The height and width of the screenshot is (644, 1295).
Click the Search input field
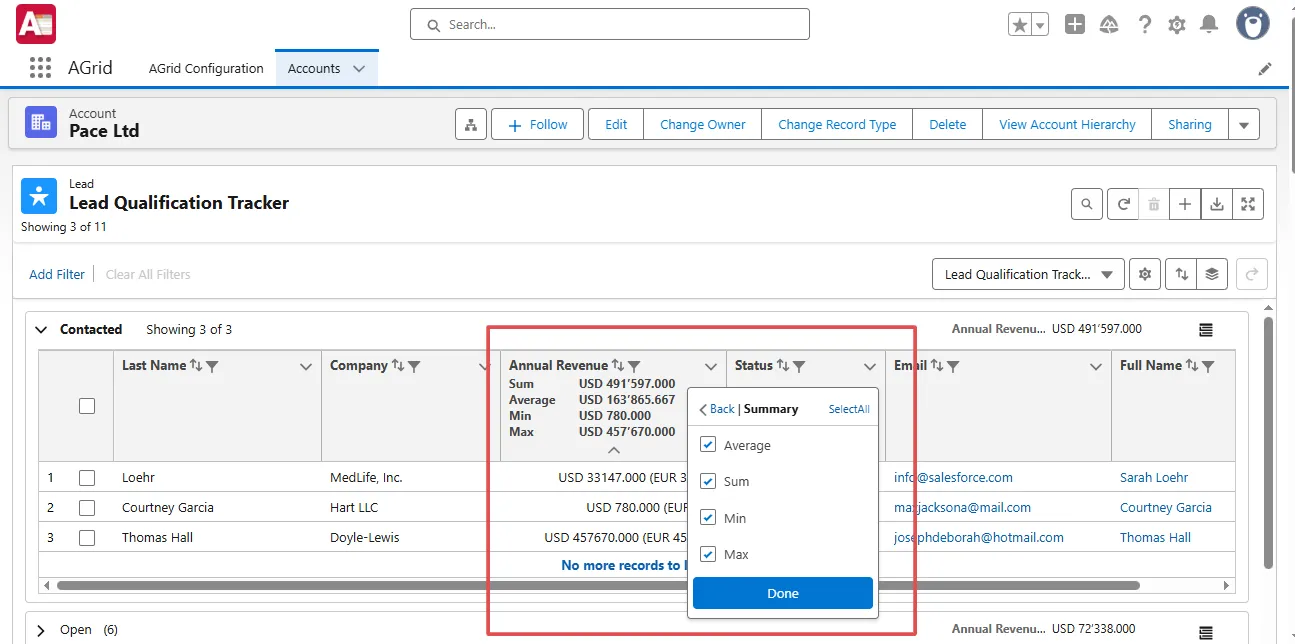pyautogui.click(x=609, y=24)
